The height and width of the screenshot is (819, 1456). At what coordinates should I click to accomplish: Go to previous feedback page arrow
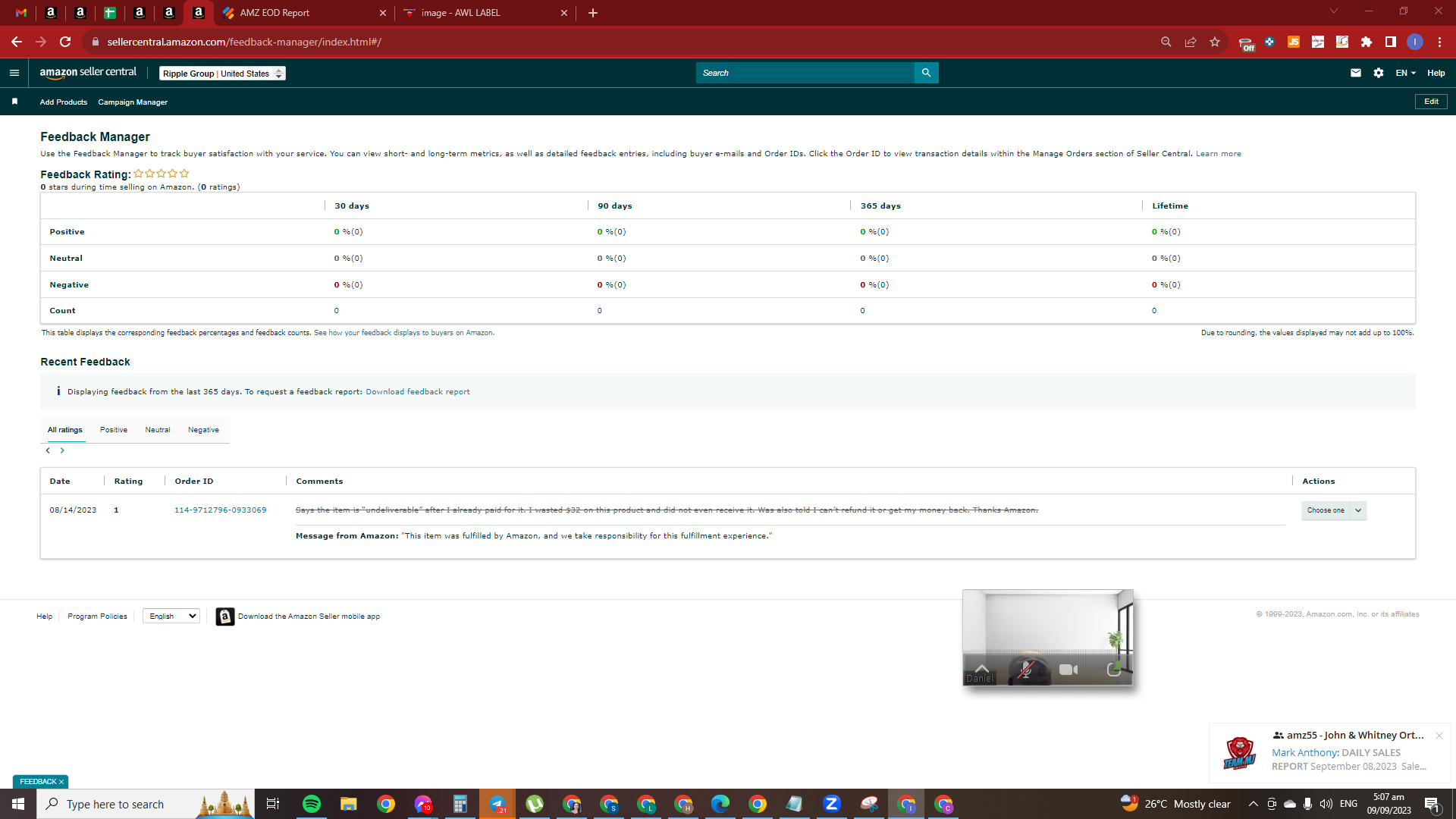tap(48, 450)
